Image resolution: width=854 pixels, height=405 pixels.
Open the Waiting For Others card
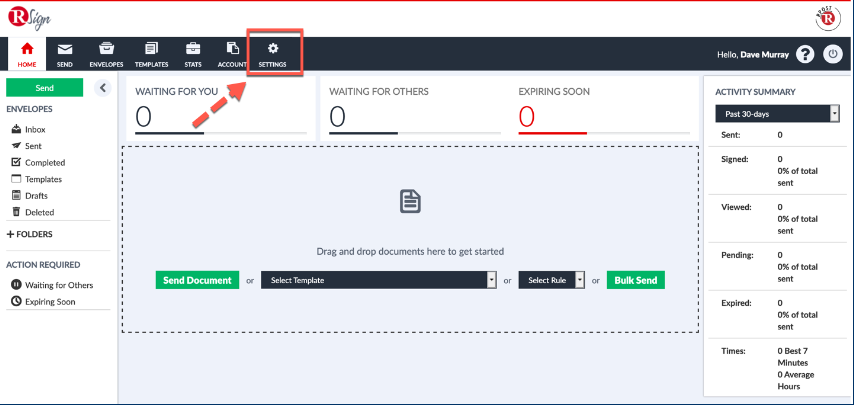414,109
